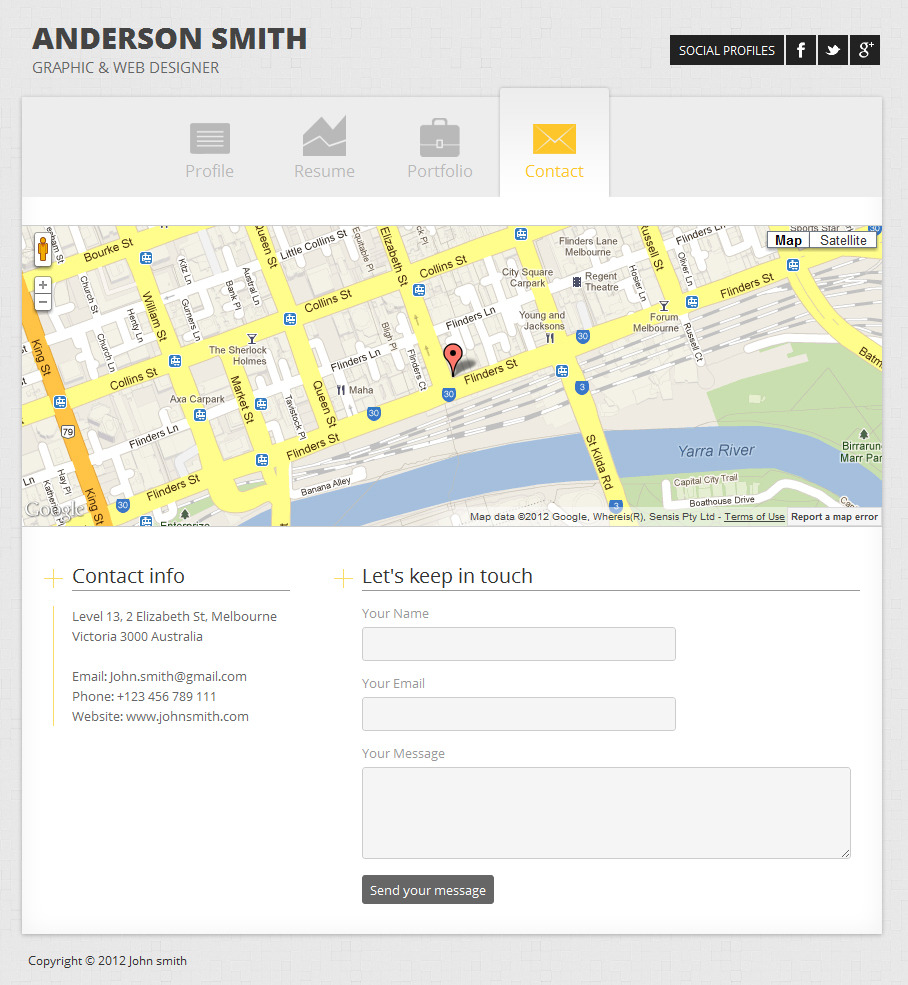908x985 pixels.
Task: Click the SOCIAL PROFILES button
Action: pyautogui.click(x=727, y=50)
